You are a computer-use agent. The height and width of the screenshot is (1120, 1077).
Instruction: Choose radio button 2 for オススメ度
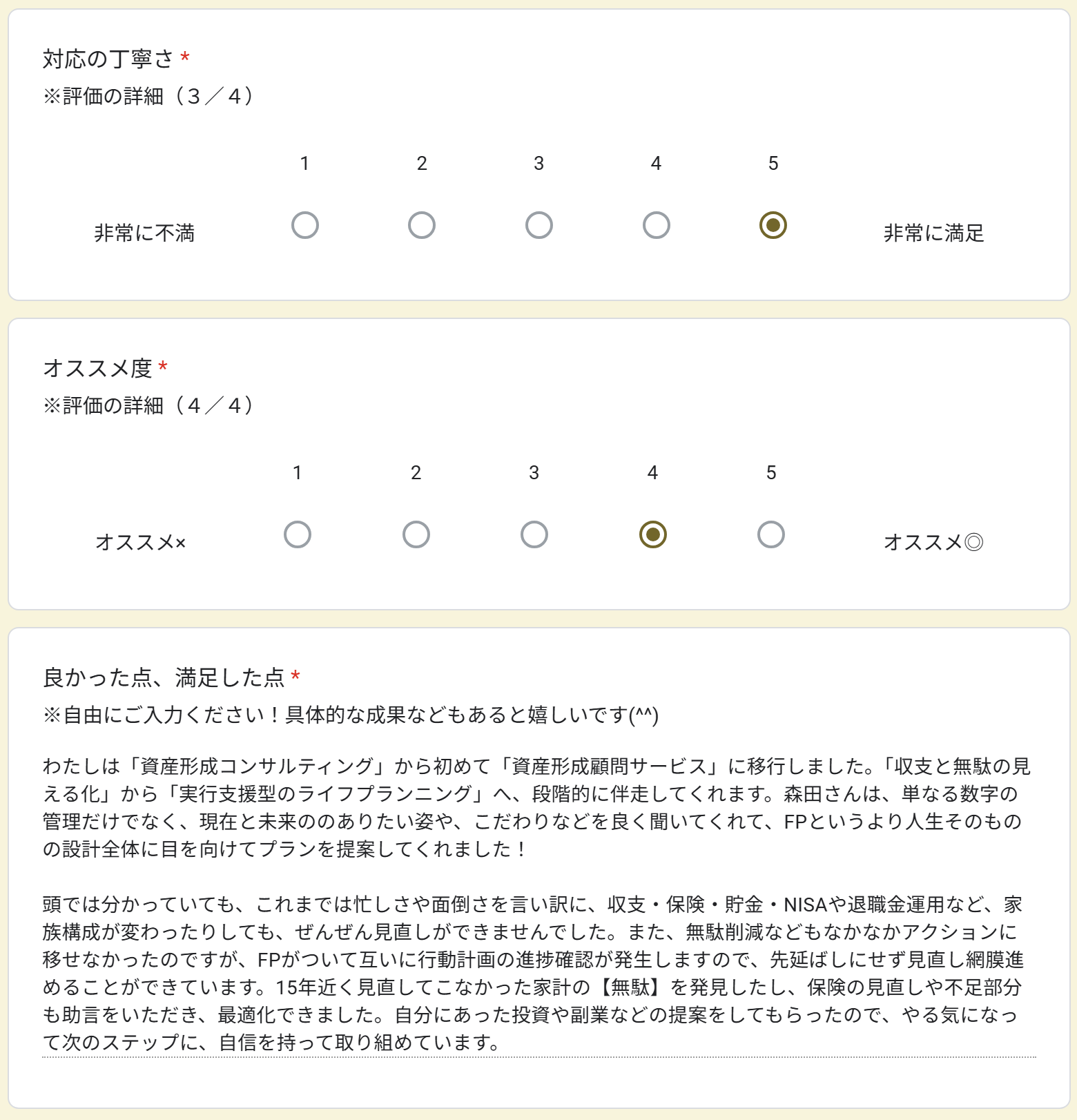tap(416, 534)
